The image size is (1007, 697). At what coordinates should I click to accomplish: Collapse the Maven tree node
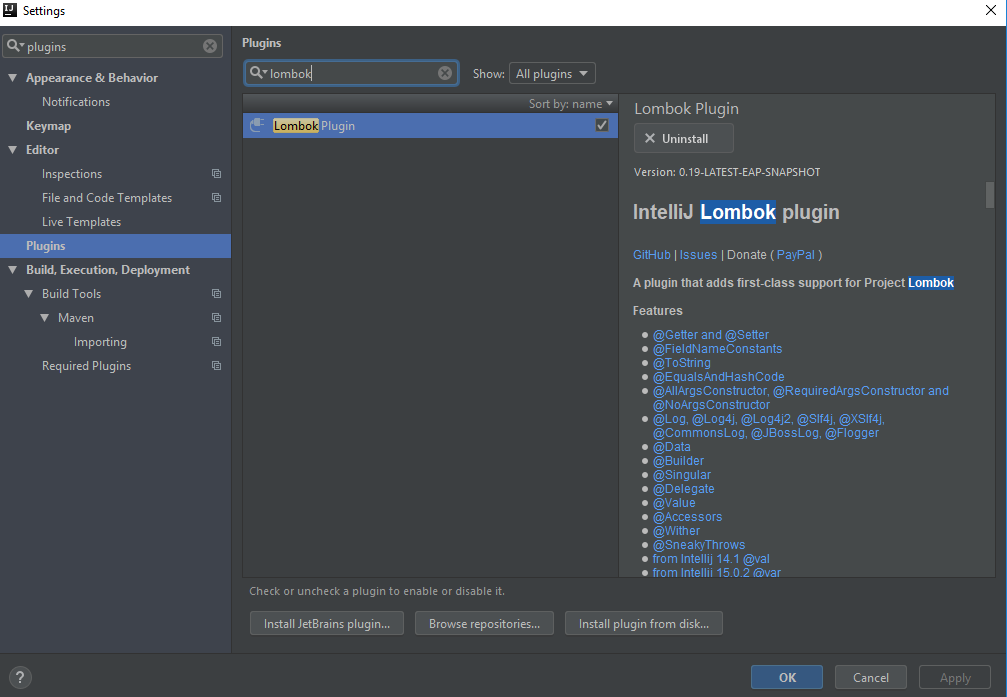pyautogui.click(x=45, y=318)
